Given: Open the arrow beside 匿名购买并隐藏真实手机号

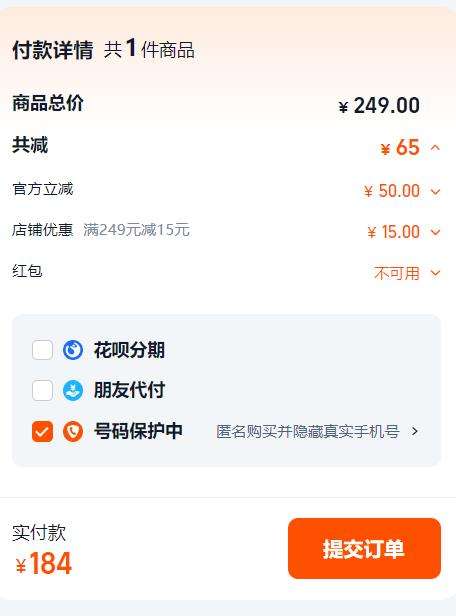Looking at the screenshot, I should point(415,431).
